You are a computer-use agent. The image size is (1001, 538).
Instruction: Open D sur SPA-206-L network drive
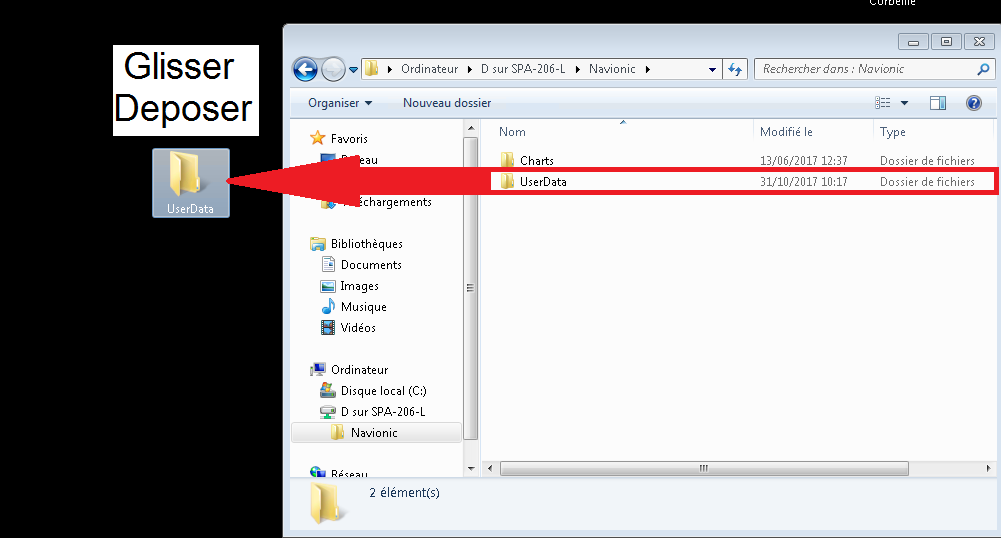click(x=382, y=412)
